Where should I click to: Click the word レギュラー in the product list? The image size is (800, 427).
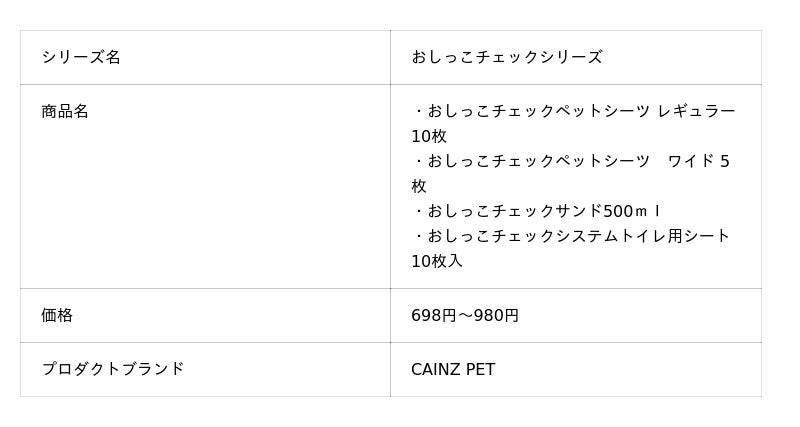pyautogui.click(x=696, y=111)
